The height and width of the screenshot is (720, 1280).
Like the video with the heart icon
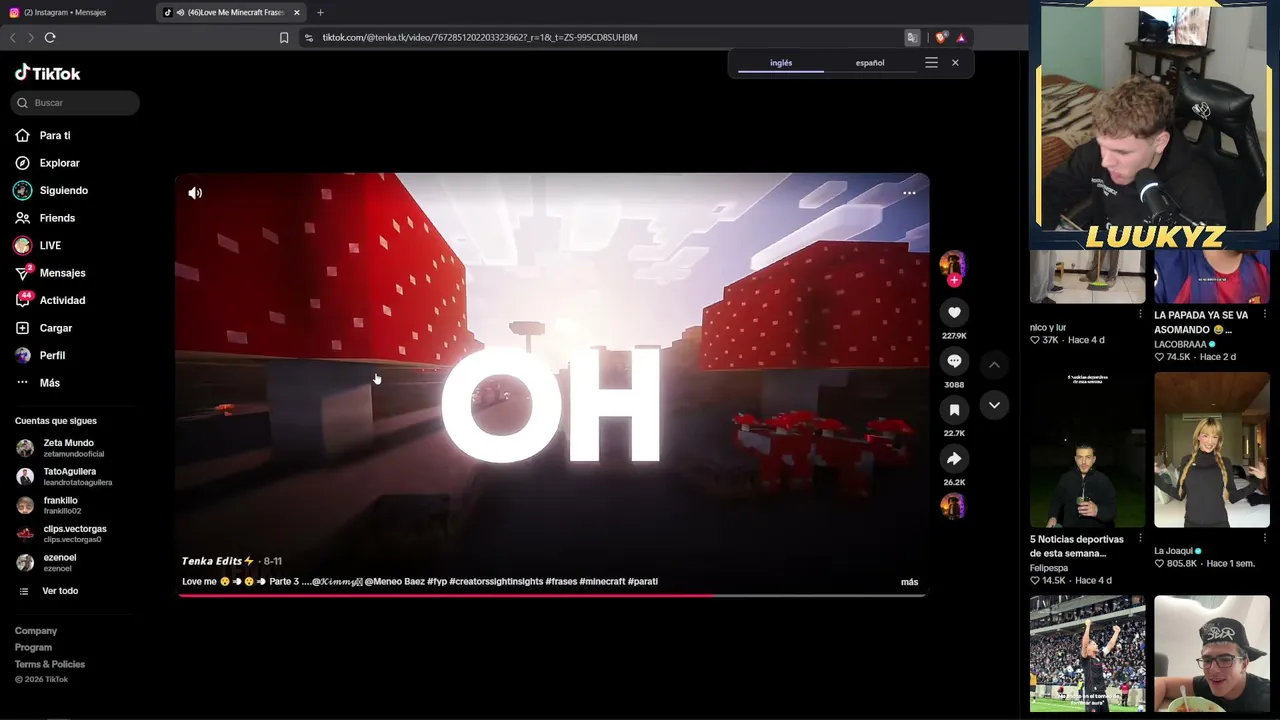pyautogui.click(x=954, y=312)
